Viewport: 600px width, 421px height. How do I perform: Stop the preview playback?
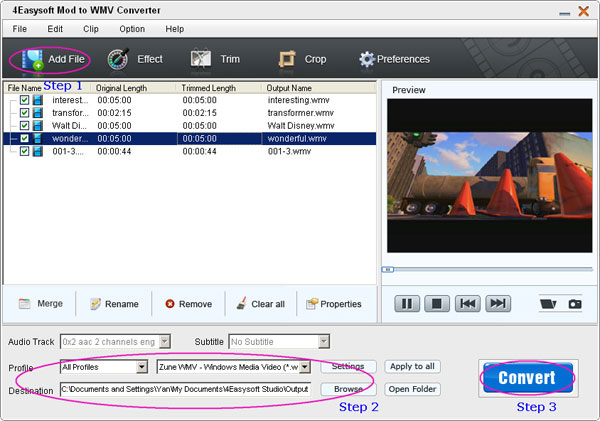pos(437,304)
